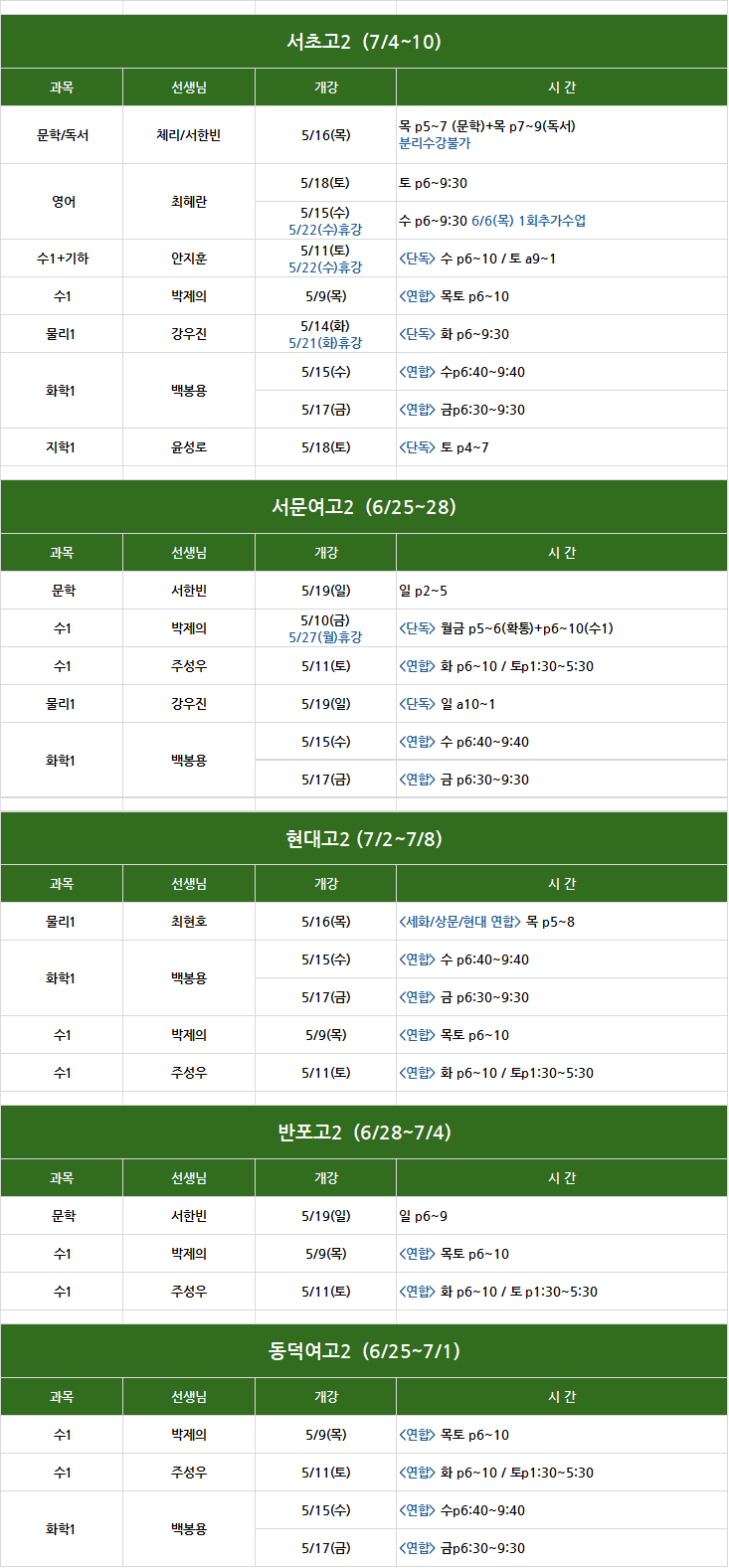
Task: Click teacher name 최현호
Action: tap(189, 922)
